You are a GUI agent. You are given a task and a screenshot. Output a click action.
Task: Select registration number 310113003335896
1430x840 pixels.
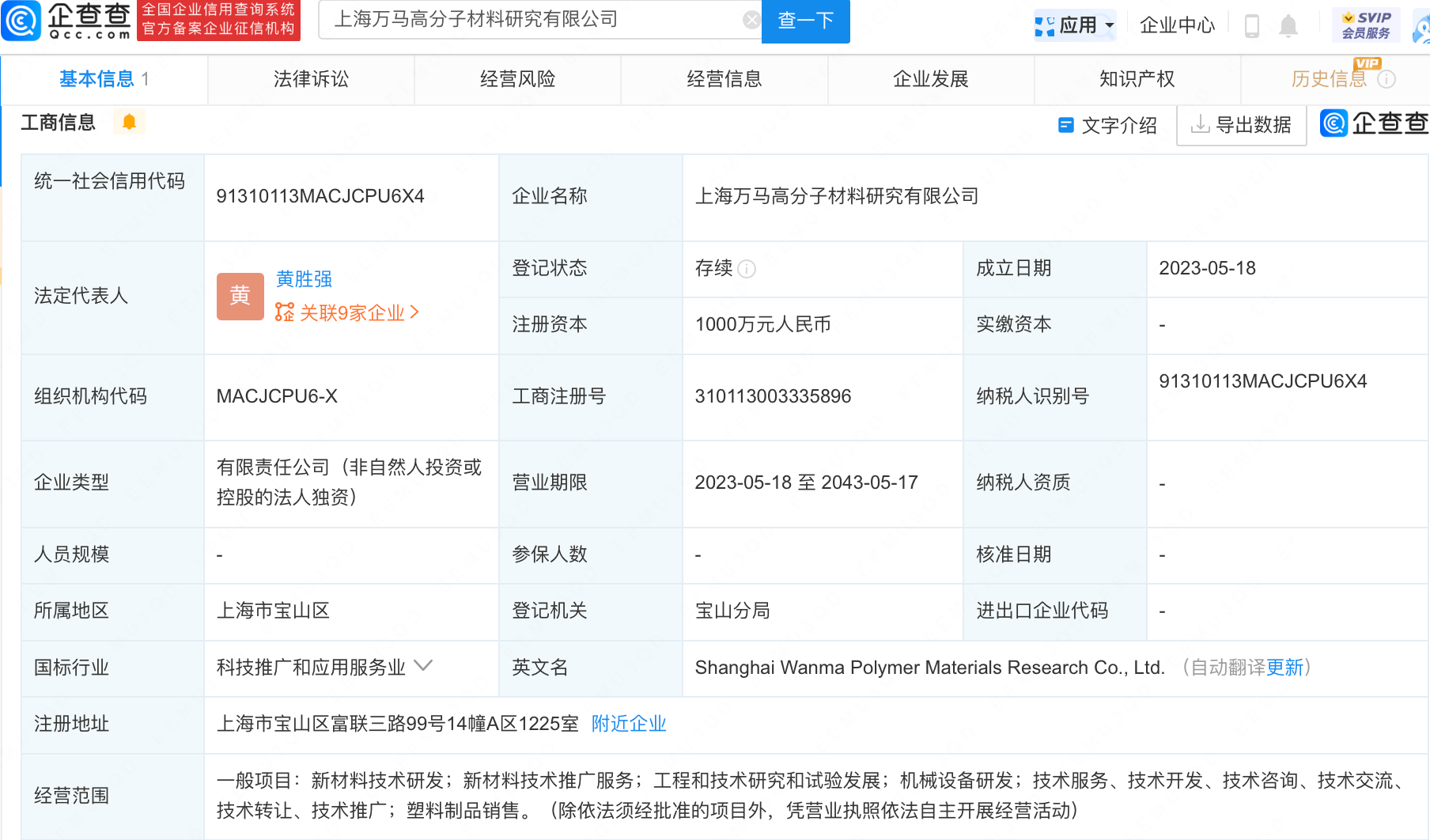coord(773,396)
